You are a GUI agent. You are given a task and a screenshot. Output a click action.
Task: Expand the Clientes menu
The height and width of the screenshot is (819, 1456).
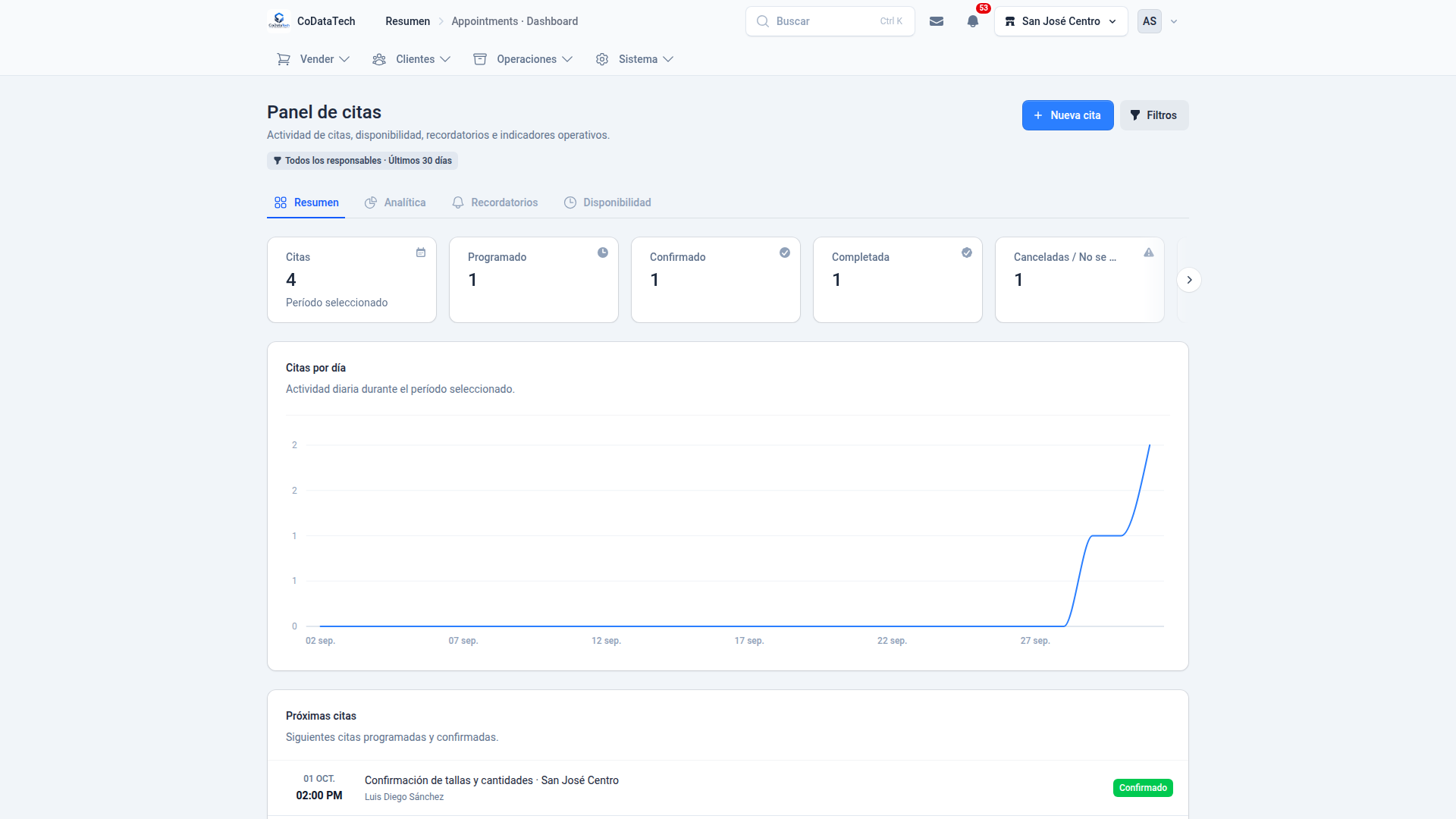coord(411,59)
